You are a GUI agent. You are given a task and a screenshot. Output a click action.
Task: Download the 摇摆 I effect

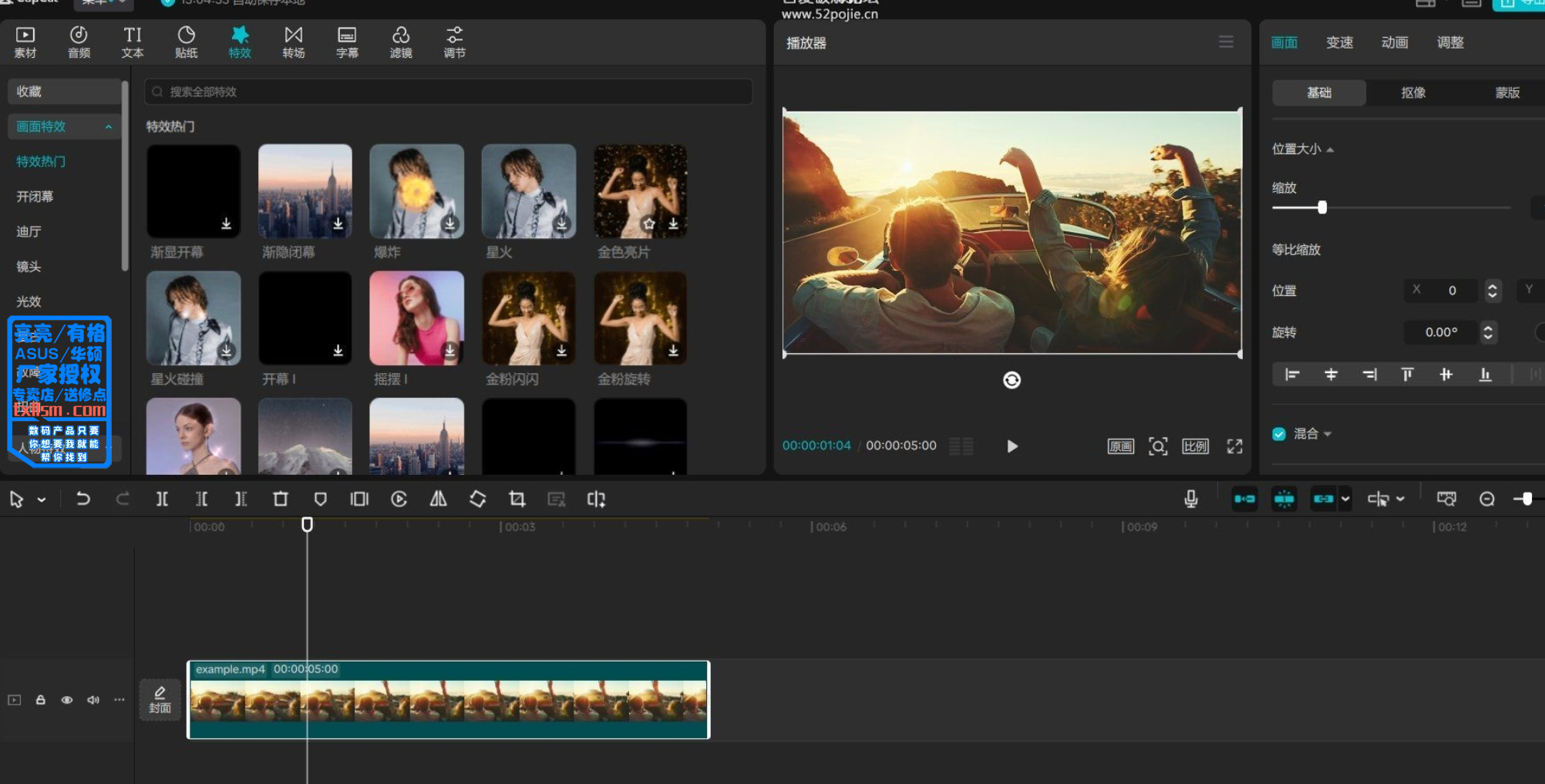(450, 351)
